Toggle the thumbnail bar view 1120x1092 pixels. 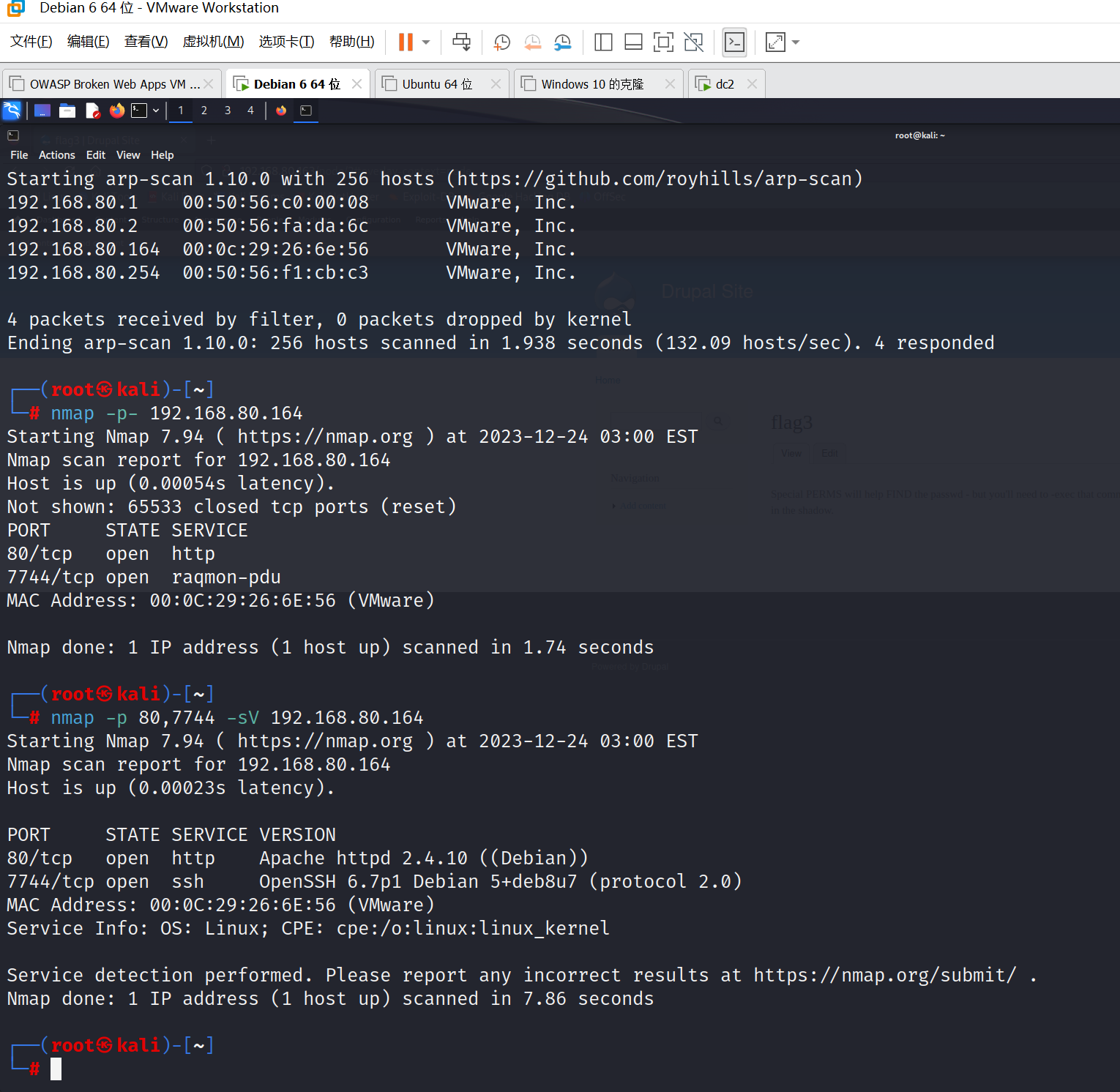coord(633,42)
